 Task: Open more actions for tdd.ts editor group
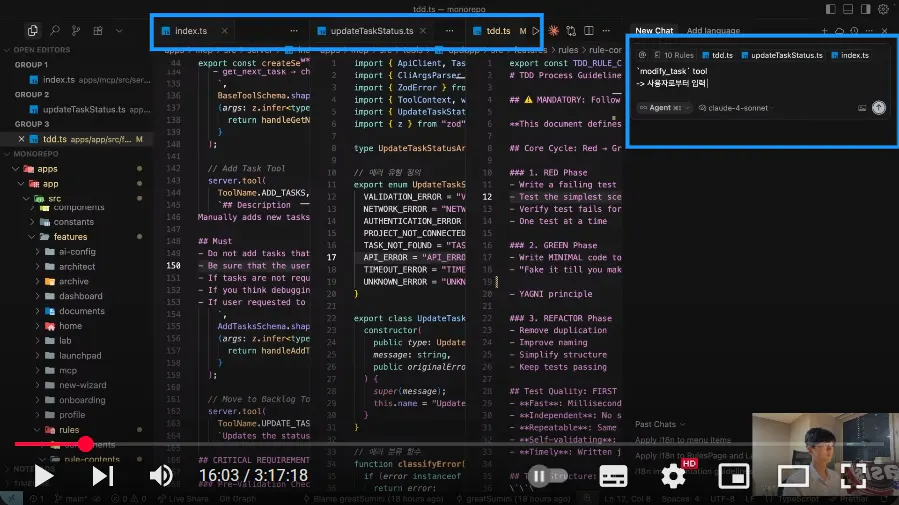coord(606,31)
